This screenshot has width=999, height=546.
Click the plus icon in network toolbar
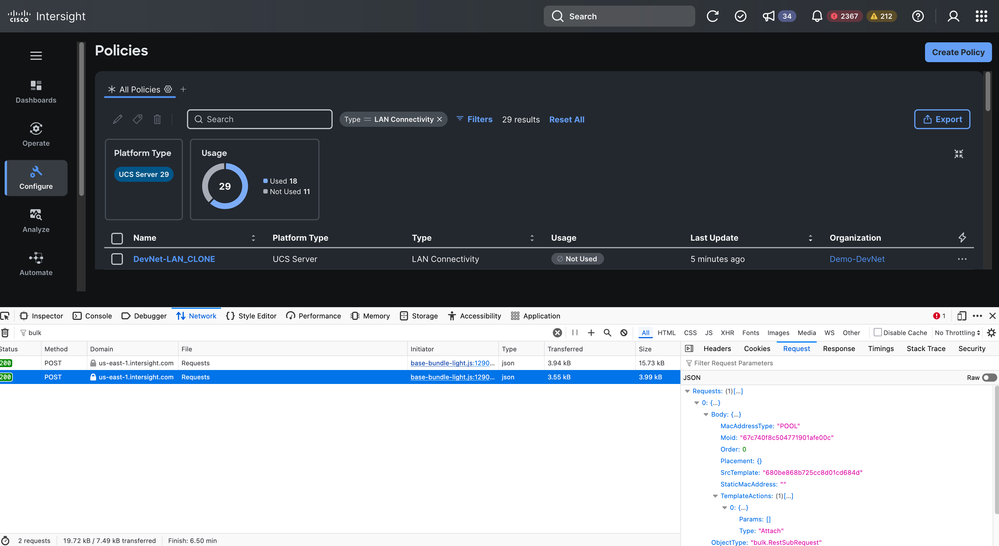tap(591, 333)
